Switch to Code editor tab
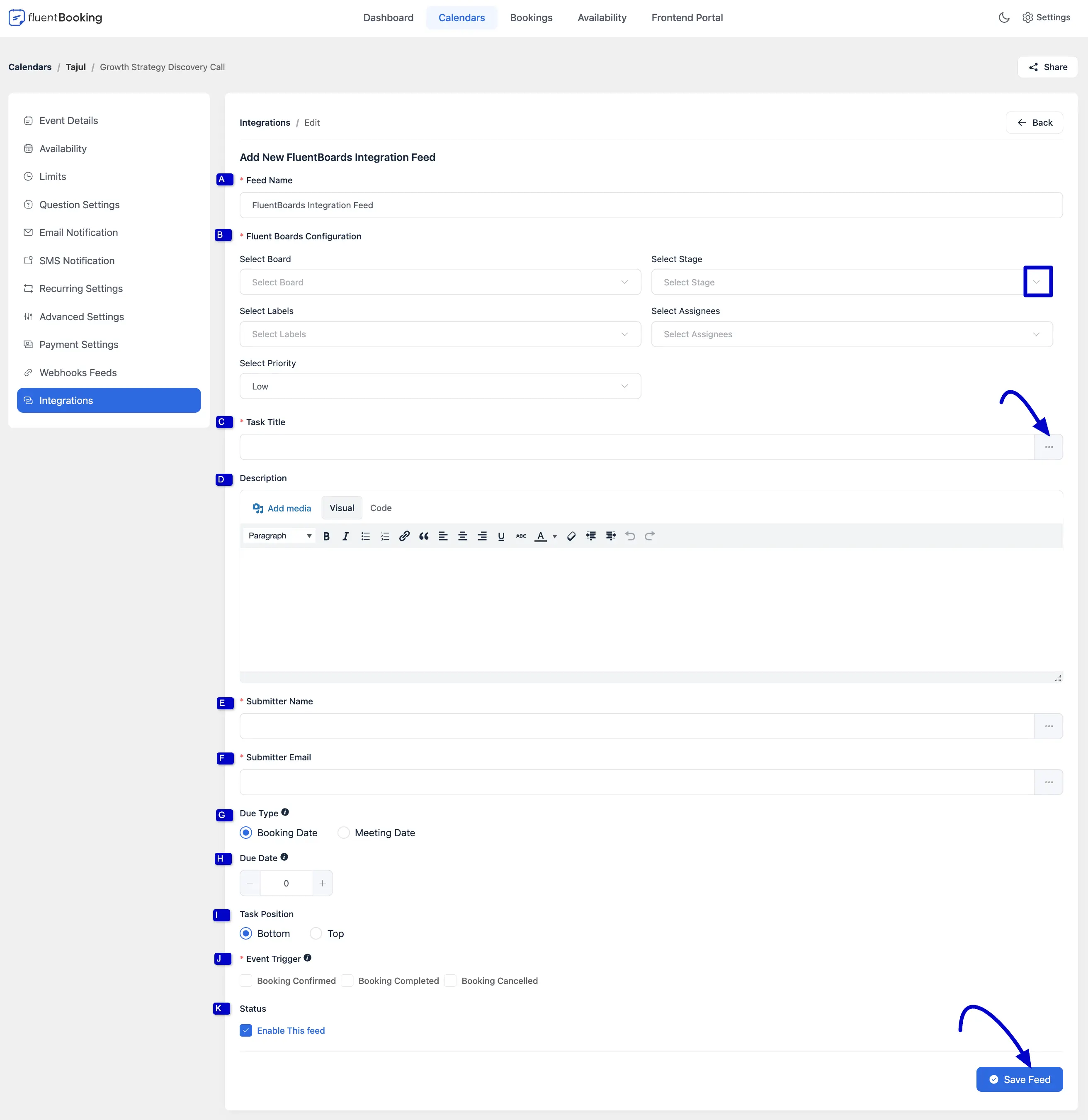 (381, 508)
